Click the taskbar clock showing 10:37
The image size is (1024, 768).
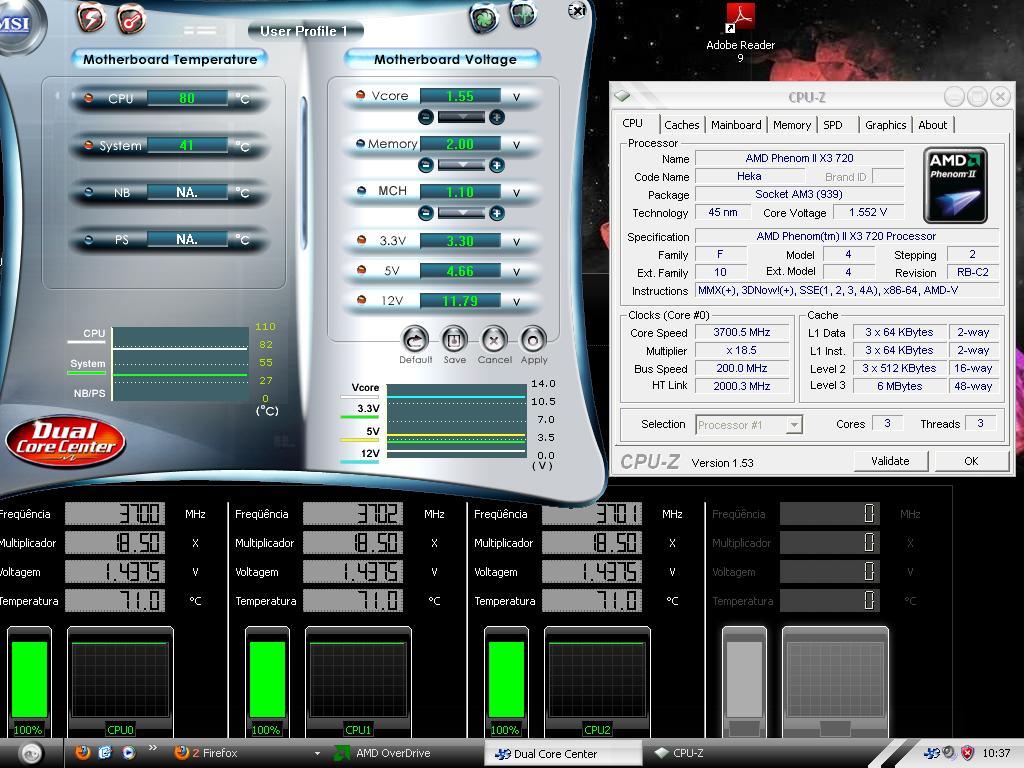point(996,753)
